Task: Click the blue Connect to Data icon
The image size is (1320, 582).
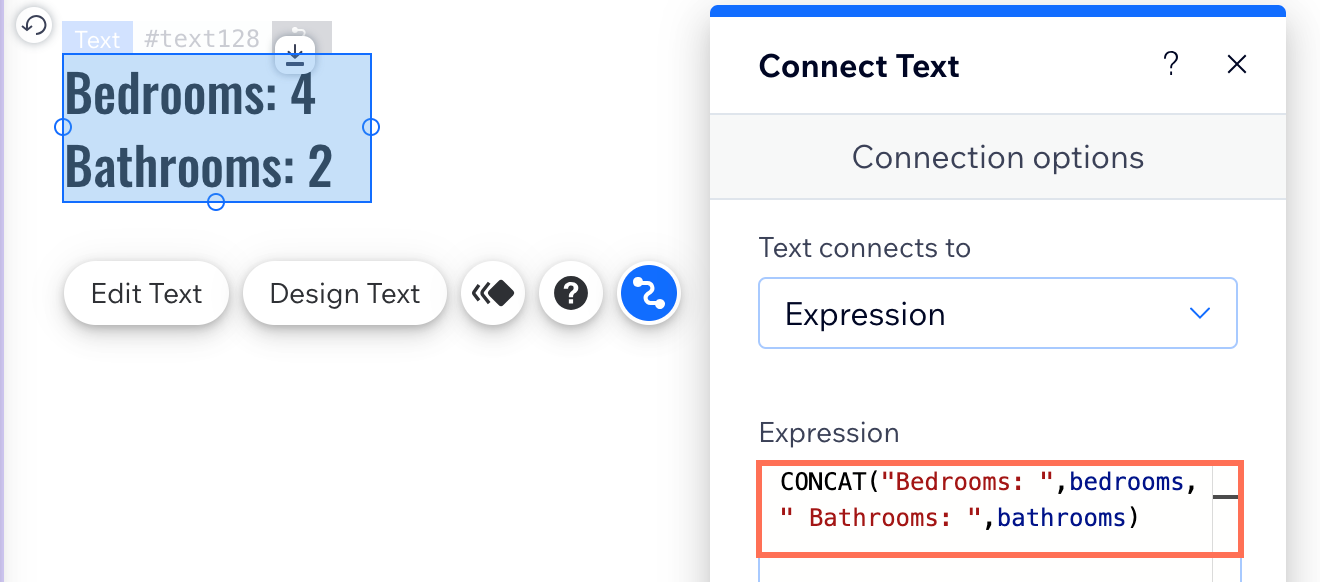Action: [649, 293]
